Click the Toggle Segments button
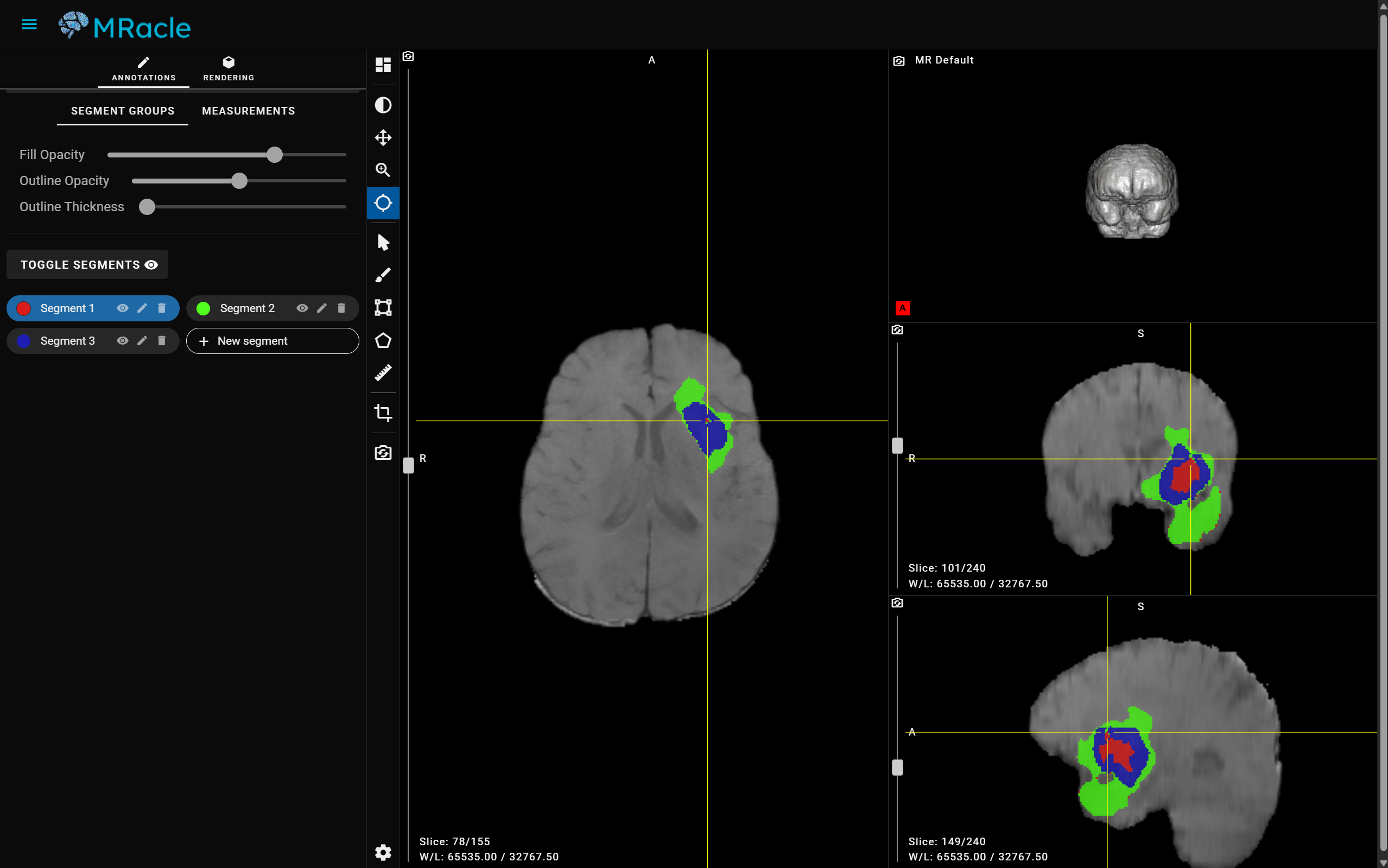Image resolution: width=1388 pixels, height=868 pixels. click(87, 264)
